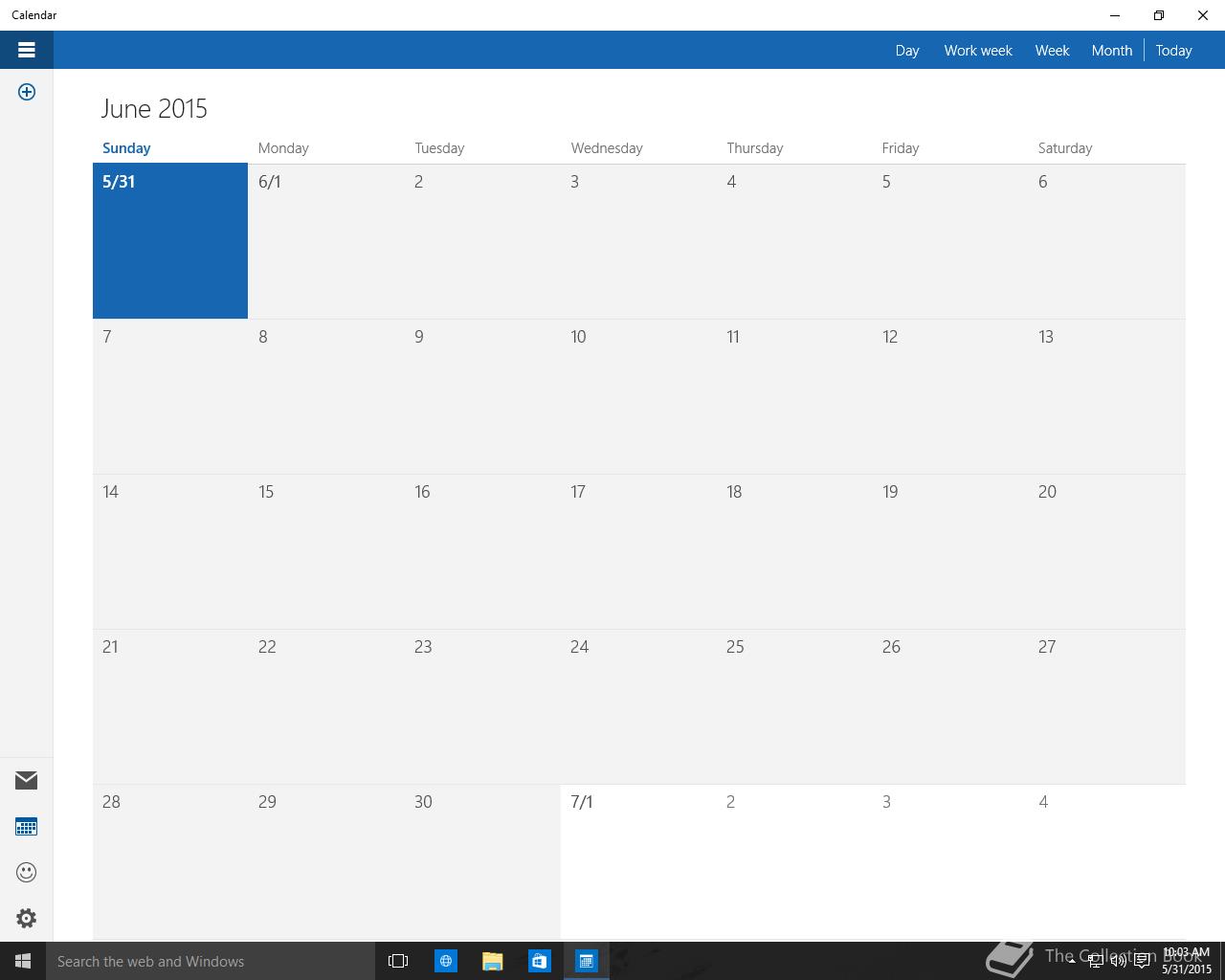Image resolution: width=1225 pixels, height=980 pixels.
Task: Open the Store taskbar icon
Action: coord(539,961)
